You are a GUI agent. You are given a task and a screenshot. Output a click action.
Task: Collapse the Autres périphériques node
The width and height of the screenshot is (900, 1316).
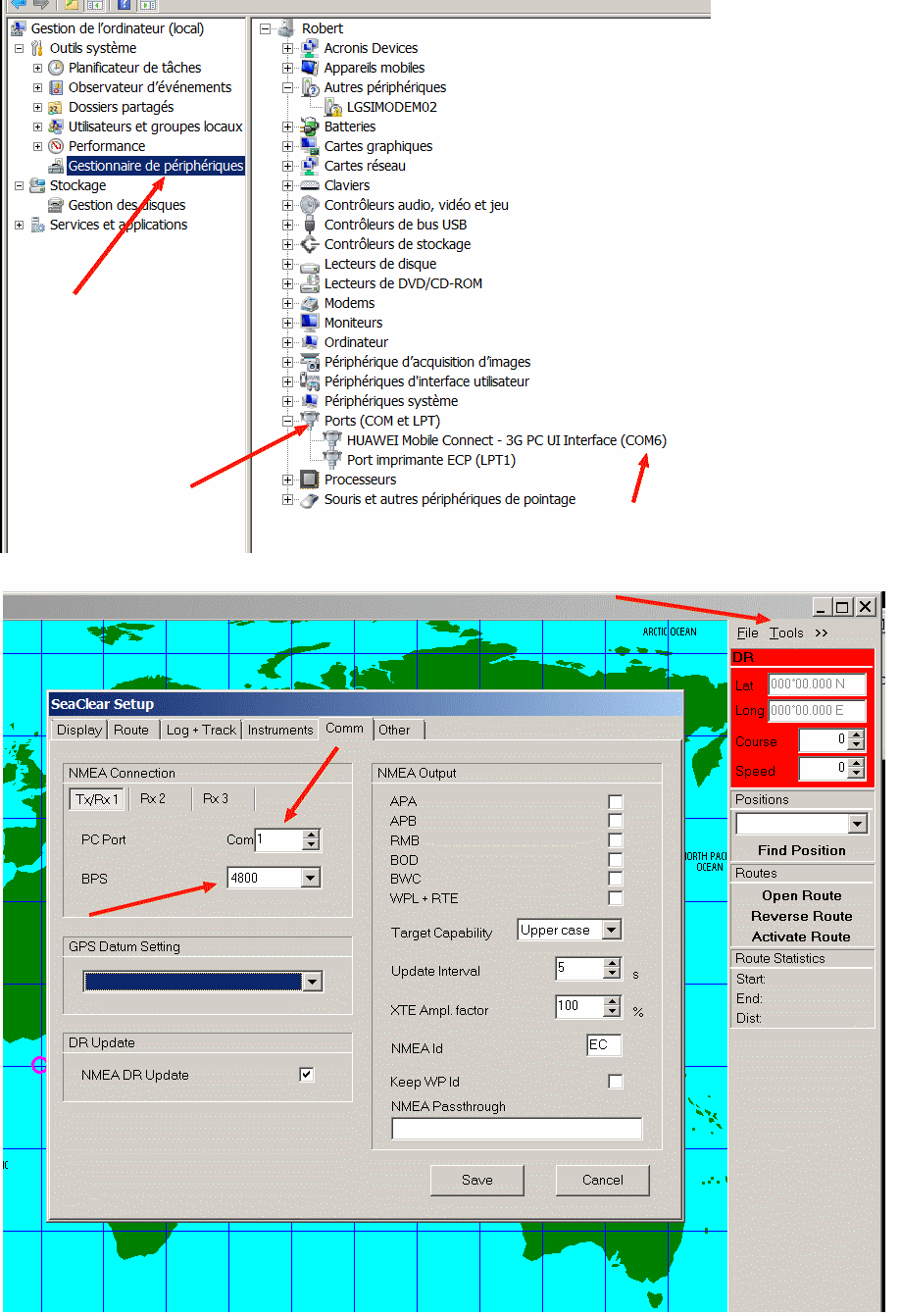point(288,87)
